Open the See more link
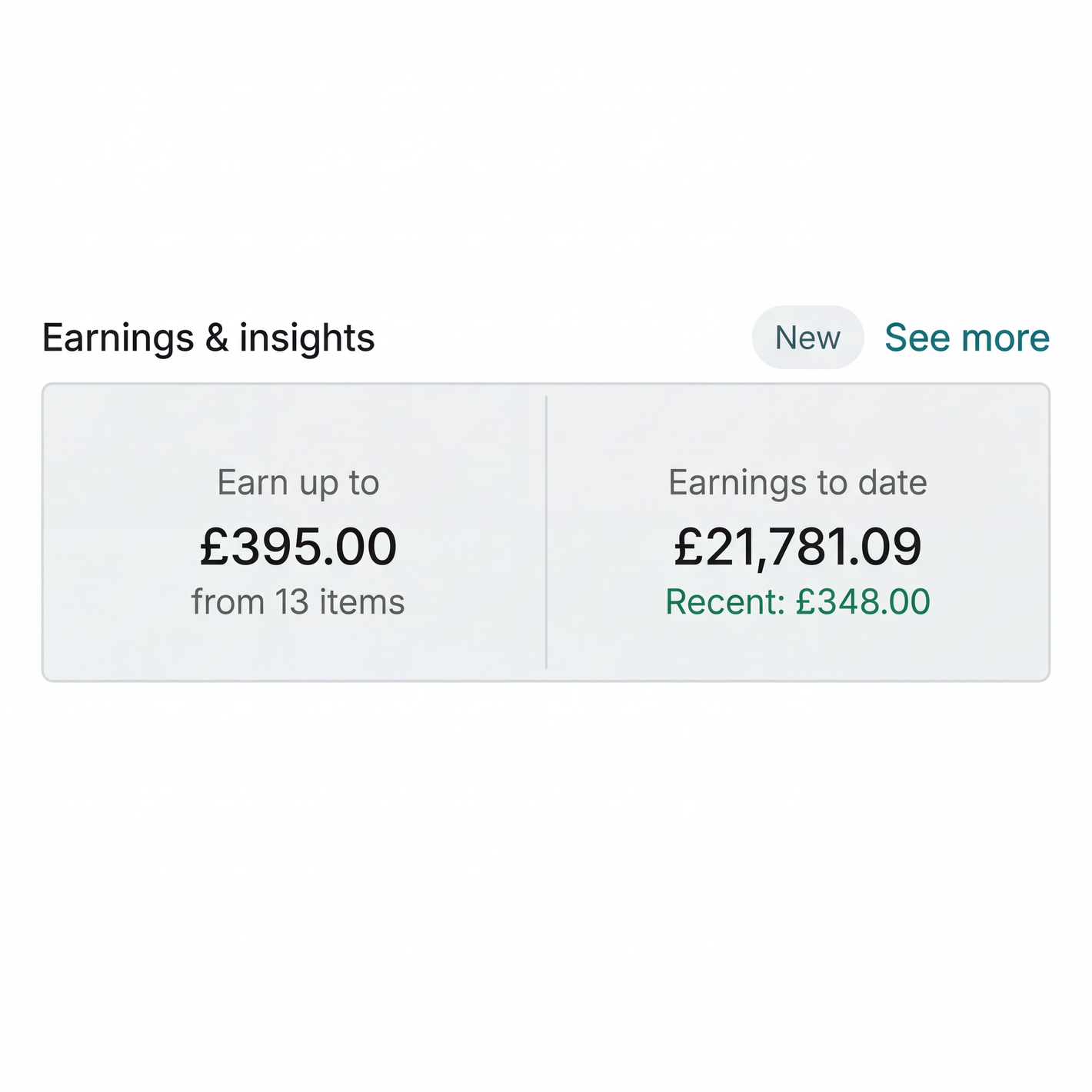The image size is (1092, 1092). 967,338
